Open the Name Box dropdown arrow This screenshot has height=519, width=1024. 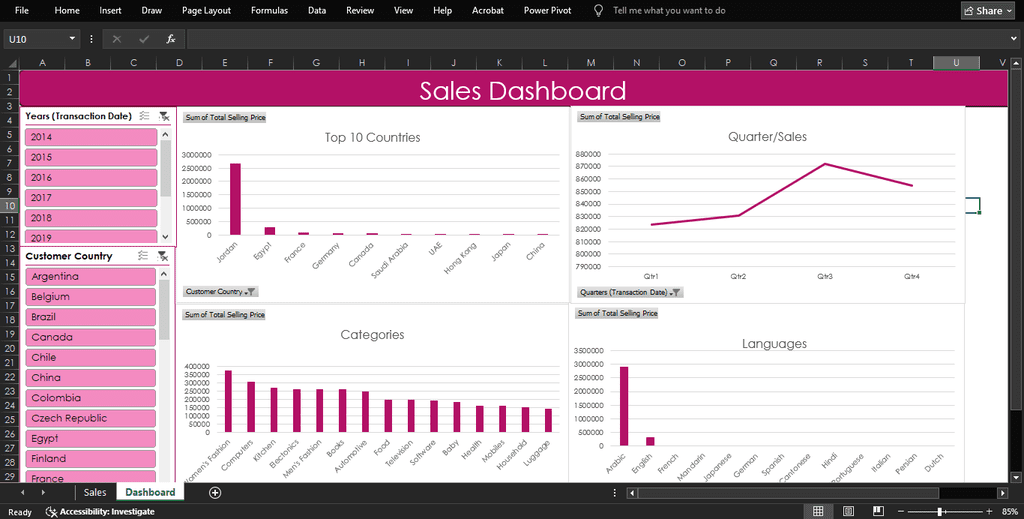pyautogui.click(x=72, y=39)
